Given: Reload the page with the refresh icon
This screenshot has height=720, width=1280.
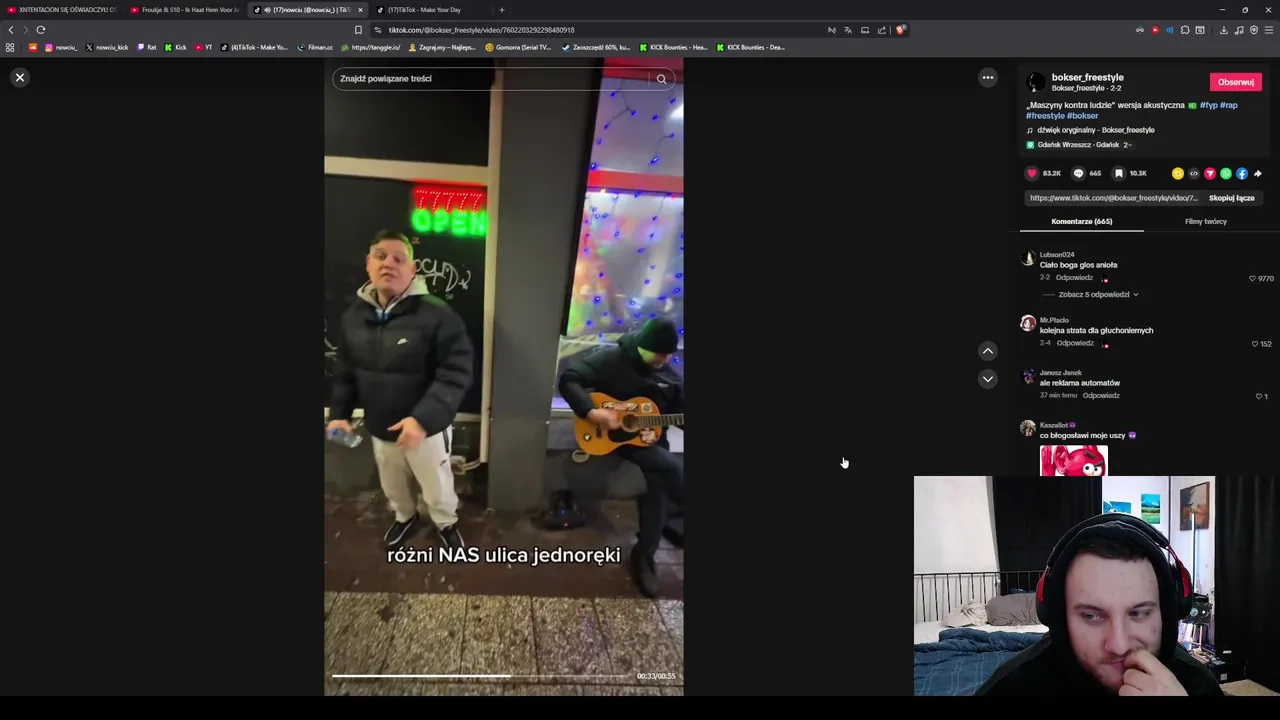Looking at the screenshot, I should (x=41, y=30).
